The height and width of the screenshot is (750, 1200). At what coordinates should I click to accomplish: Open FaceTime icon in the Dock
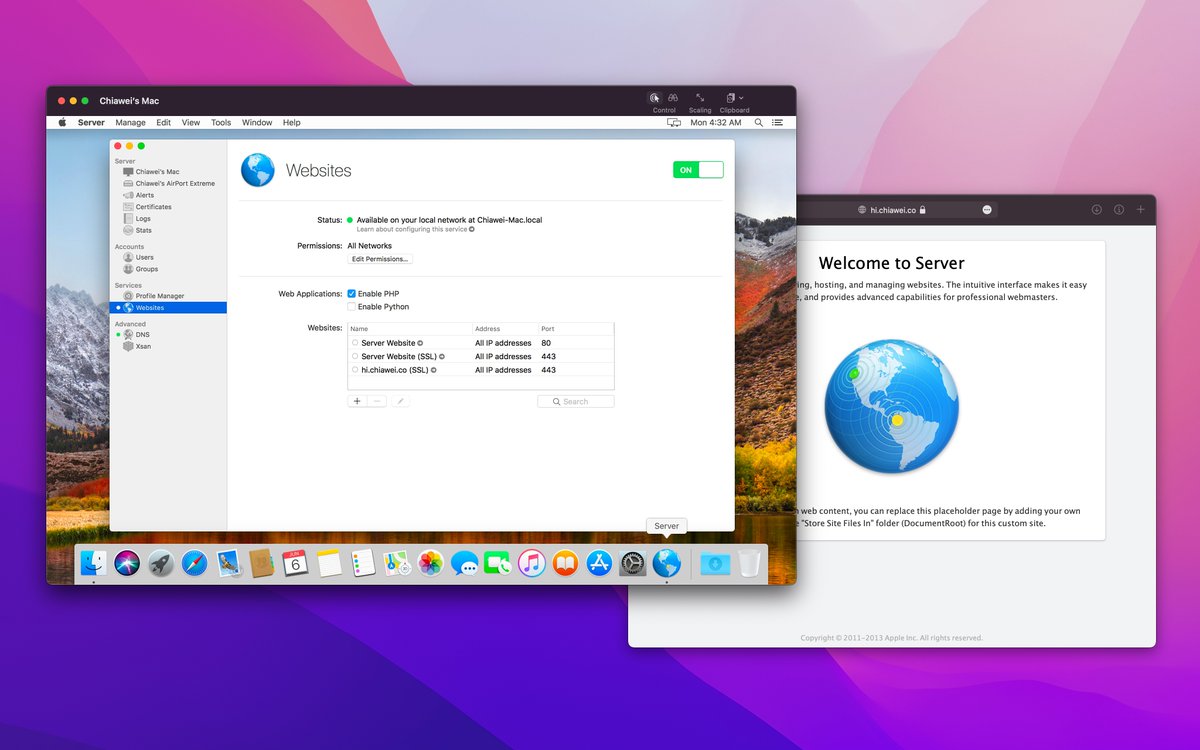coord(497,563)
